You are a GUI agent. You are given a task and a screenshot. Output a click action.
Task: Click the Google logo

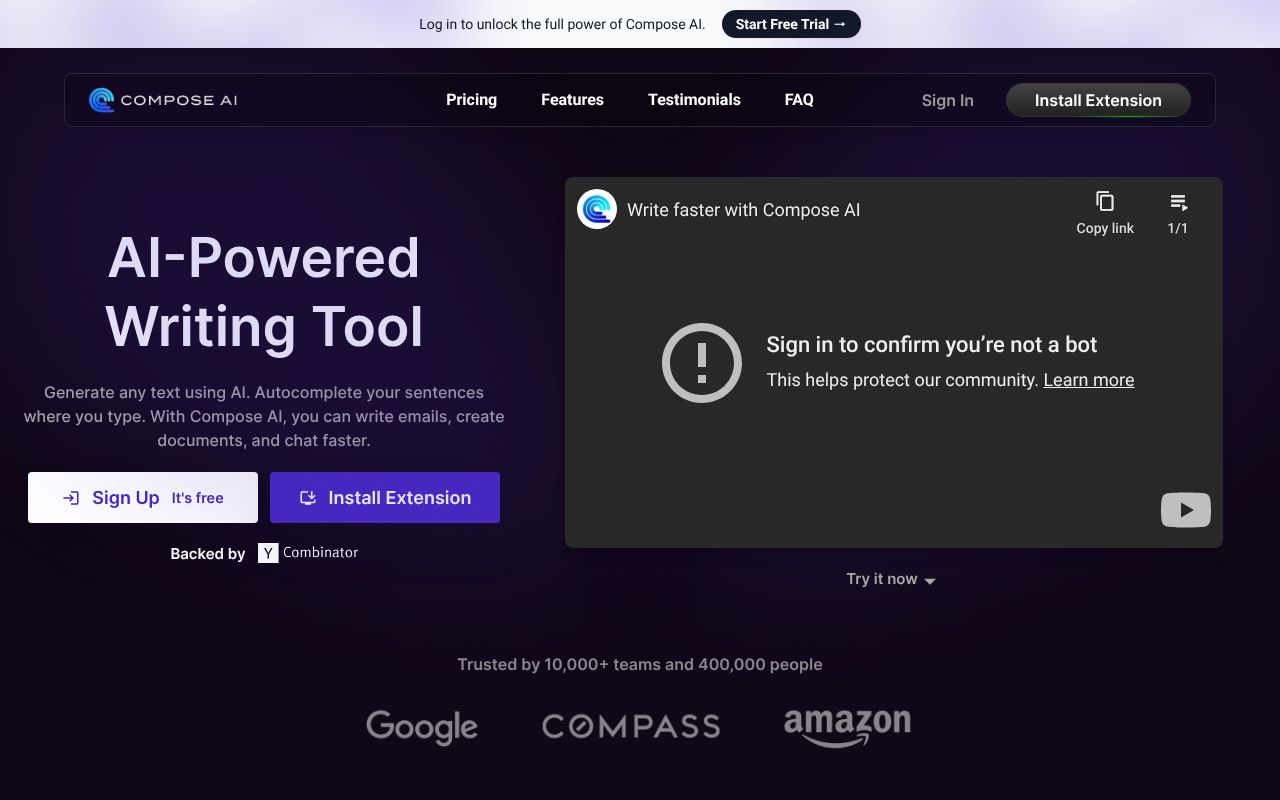tap(422, 727)
